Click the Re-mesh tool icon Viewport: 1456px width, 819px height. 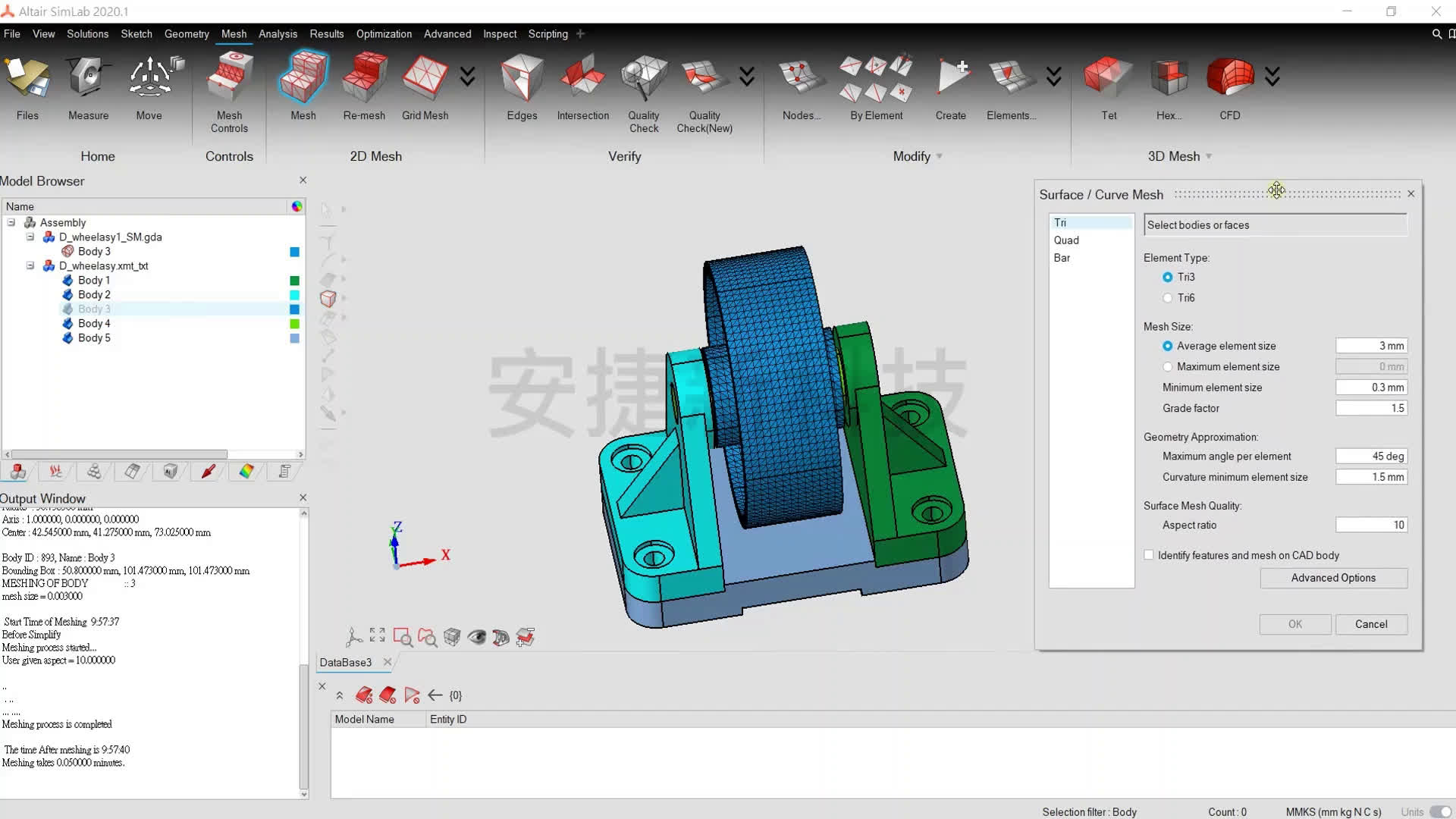(x=364, y=80)
